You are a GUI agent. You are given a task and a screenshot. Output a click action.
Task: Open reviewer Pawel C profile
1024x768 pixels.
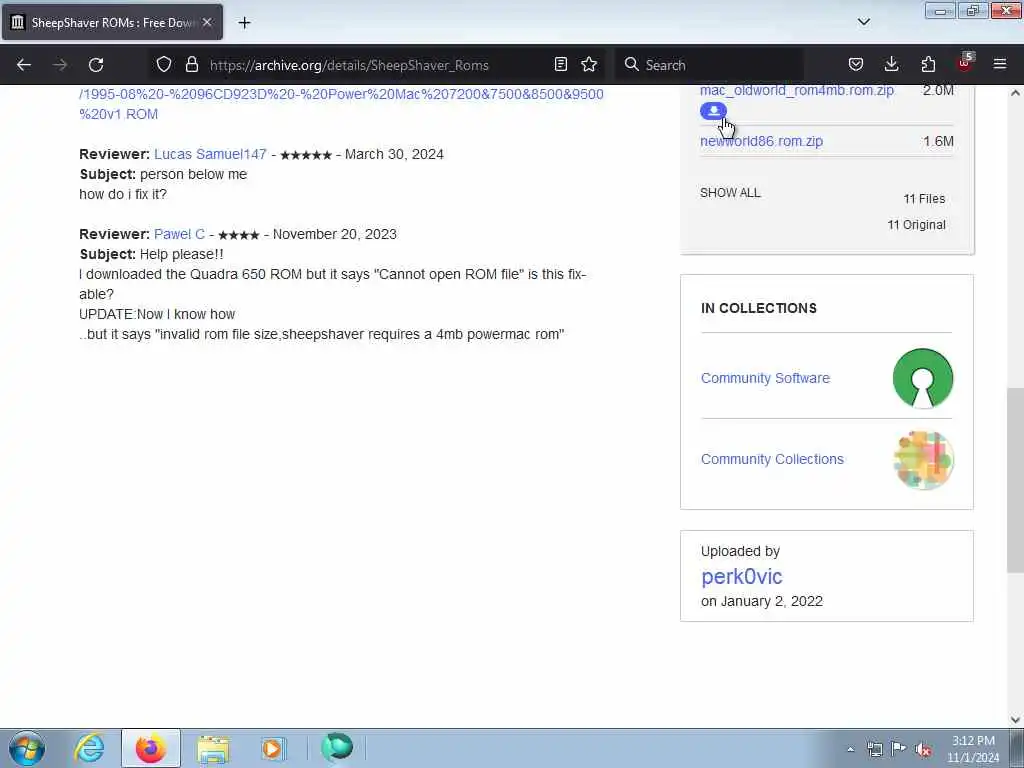[179, 234]
